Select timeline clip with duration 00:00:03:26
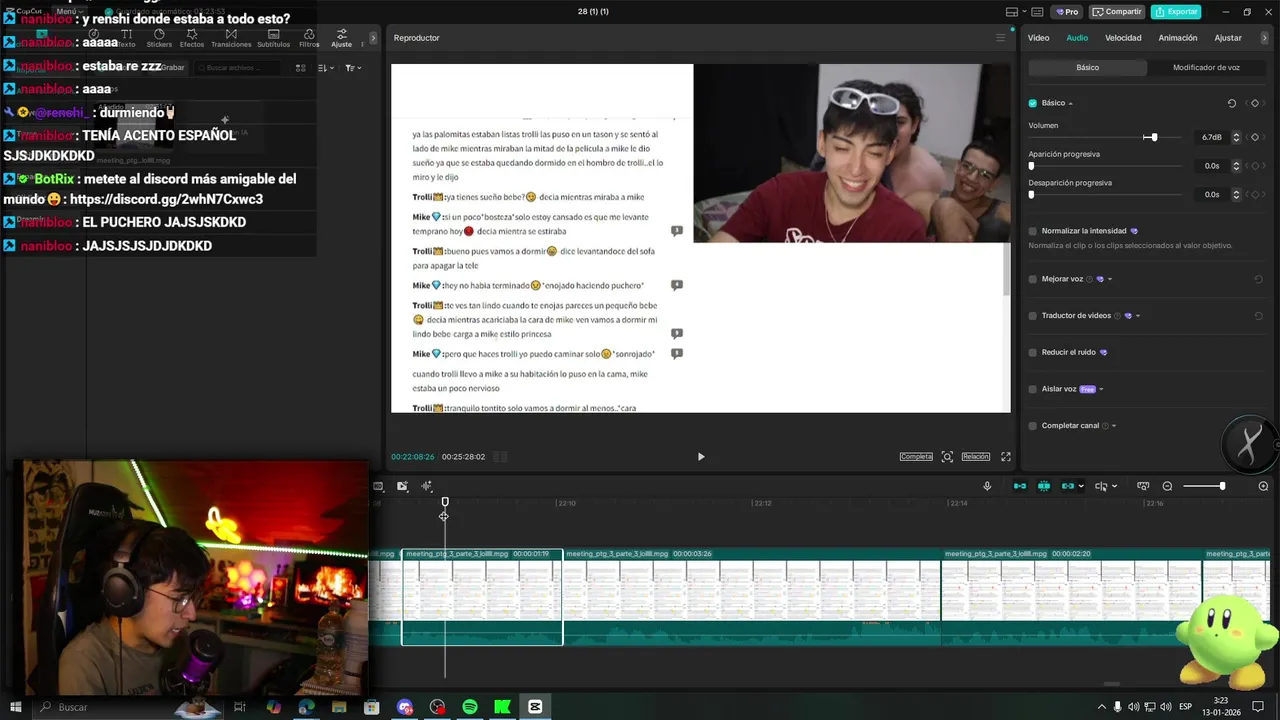 [x=752, y=597]
